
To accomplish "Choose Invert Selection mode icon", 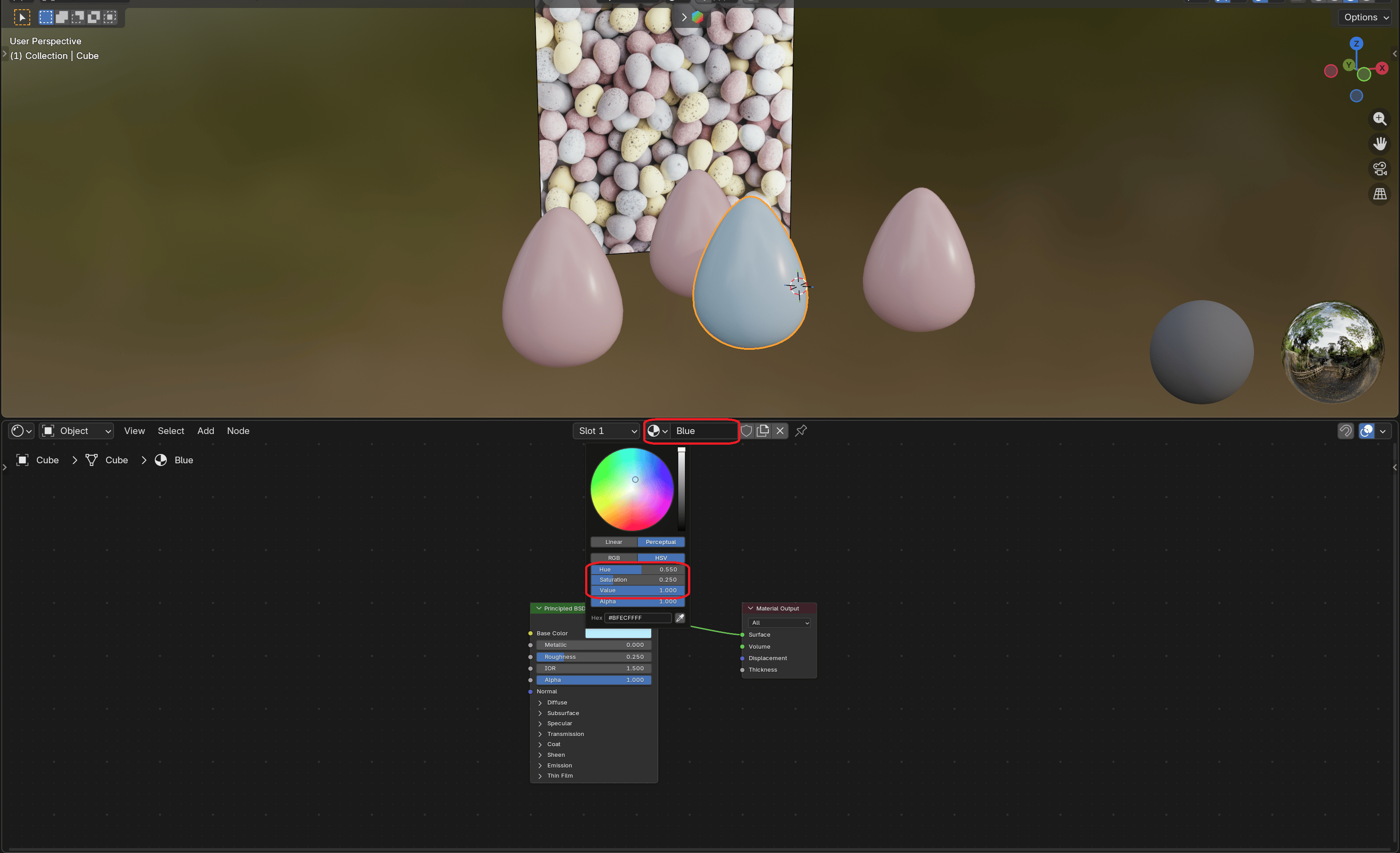I will pyautogui.click(x=94, y=18).
